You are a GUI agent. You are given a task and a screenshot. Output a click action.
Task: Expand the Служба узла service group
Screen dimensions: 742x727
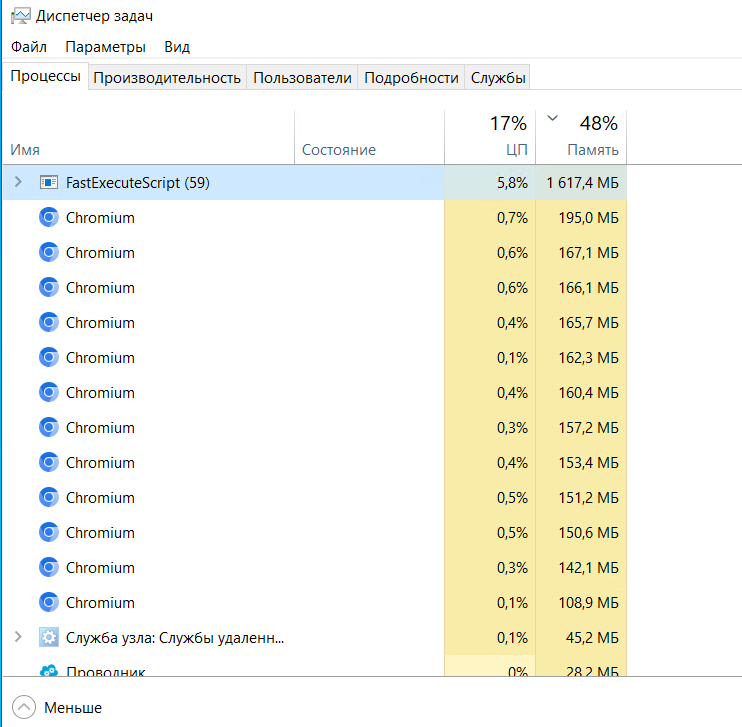[x=17, y=638]
